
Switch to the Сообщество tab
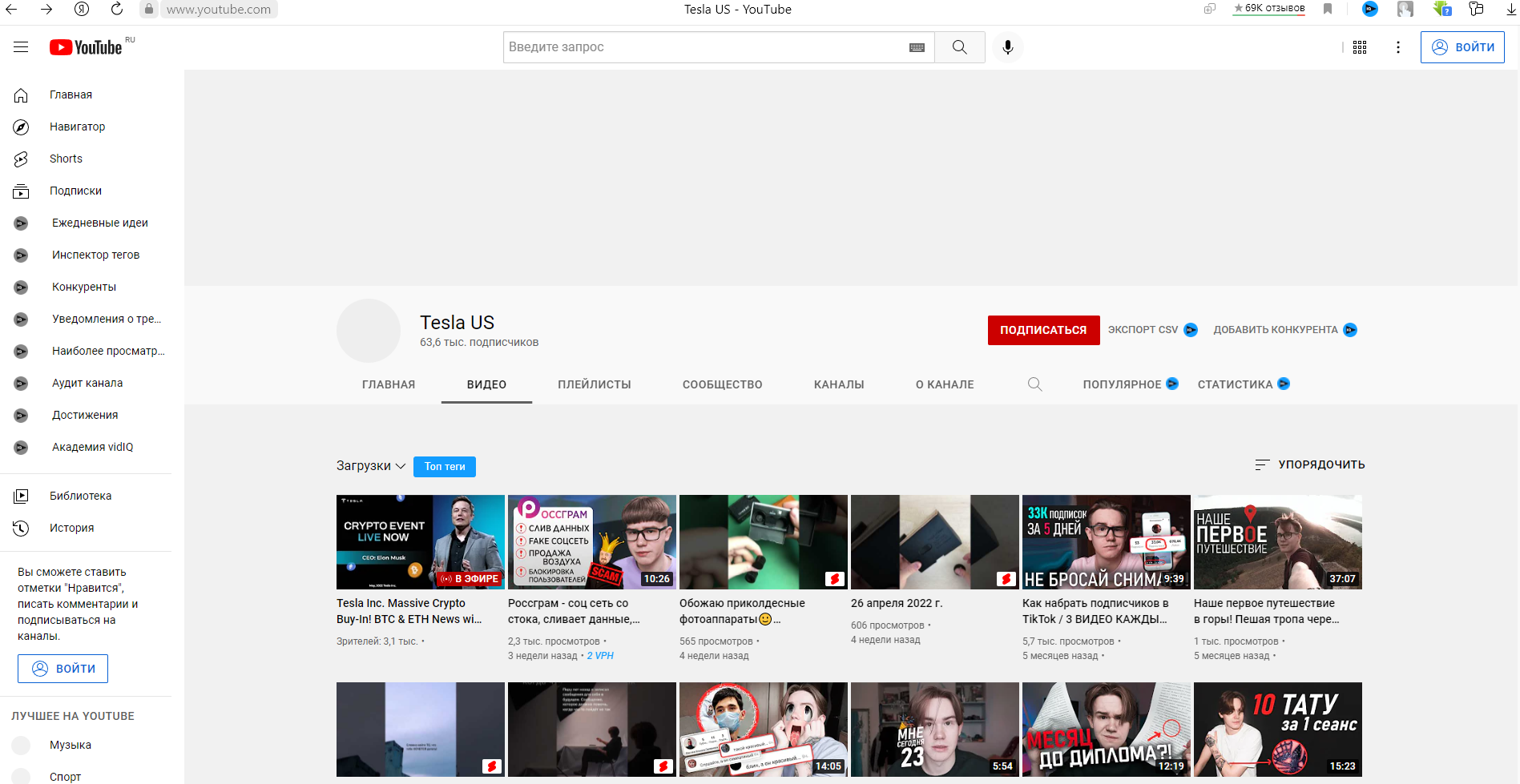tap(723, 384)
